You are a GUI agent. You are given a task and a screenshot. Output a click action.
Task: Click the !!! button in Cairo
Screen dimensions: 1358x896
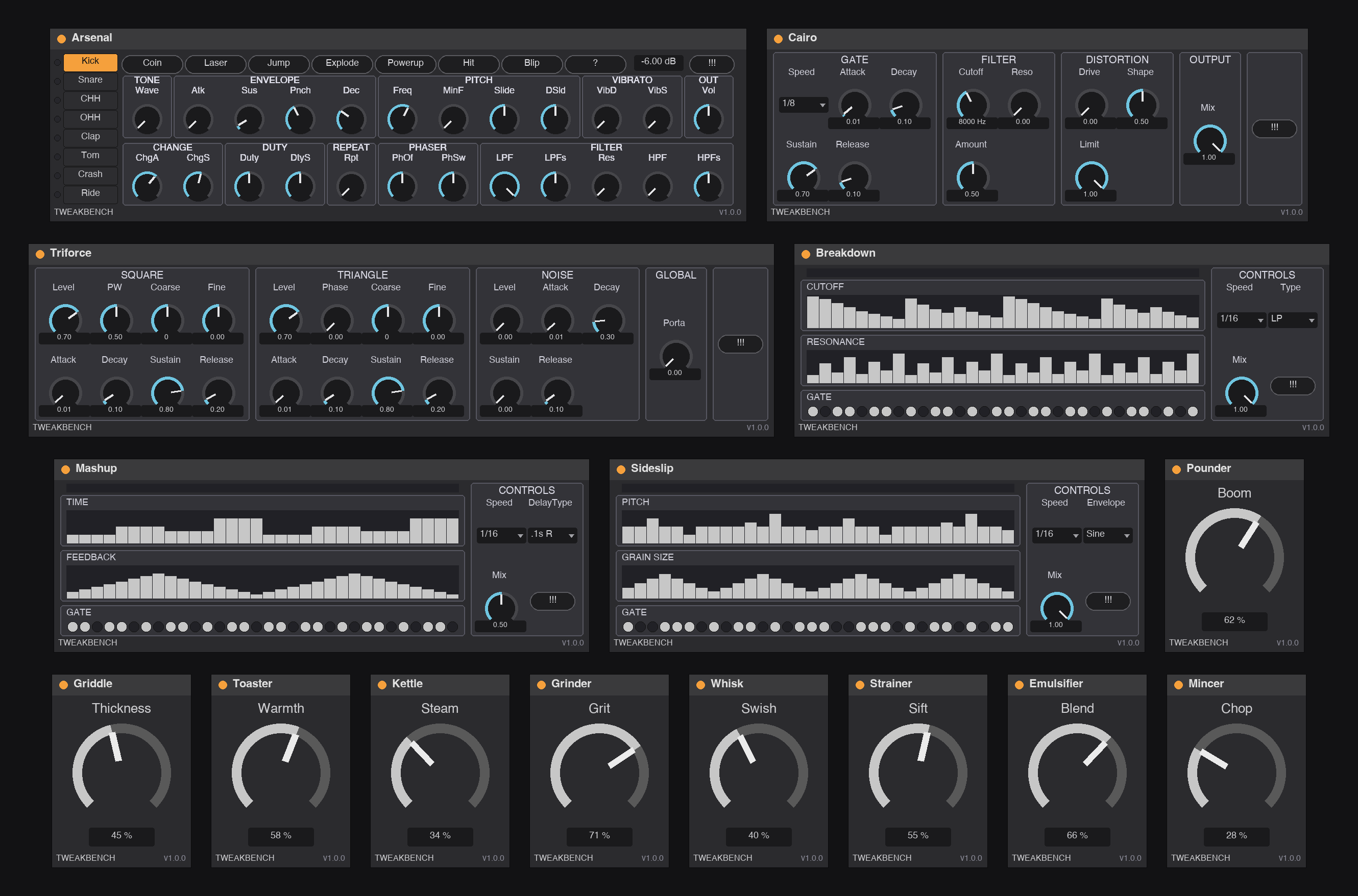tap(1274, 128)
